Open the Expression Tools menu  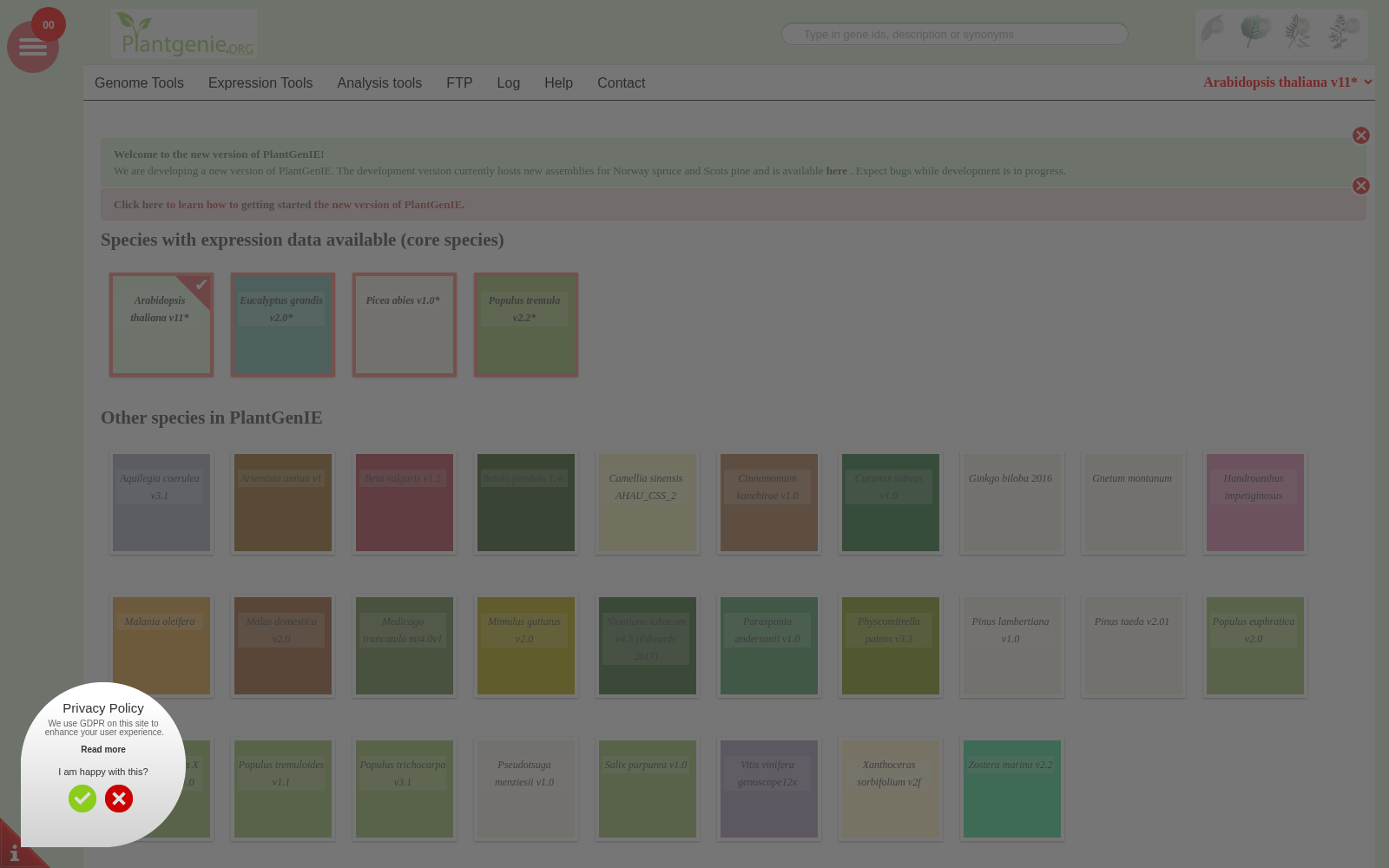pos(260,83)
